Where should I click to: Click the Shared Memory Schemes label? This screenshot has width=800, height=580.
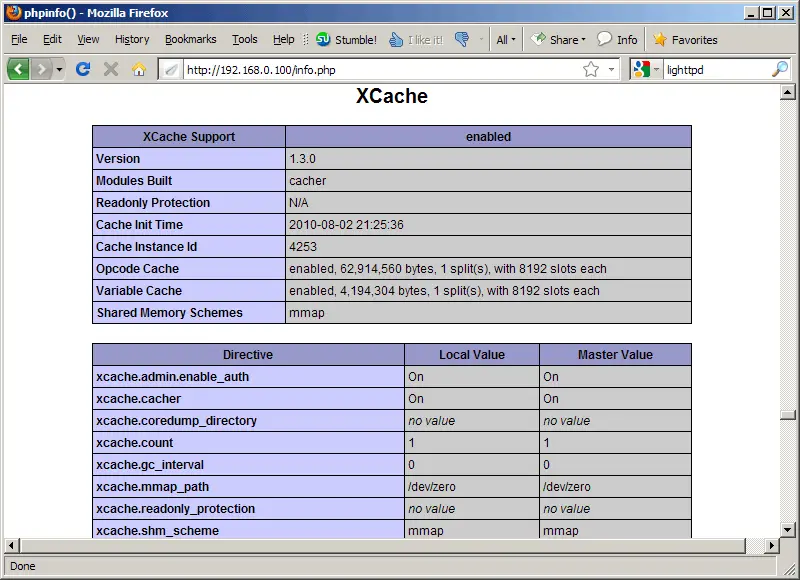pyautogui.click(x=170, y=312)
